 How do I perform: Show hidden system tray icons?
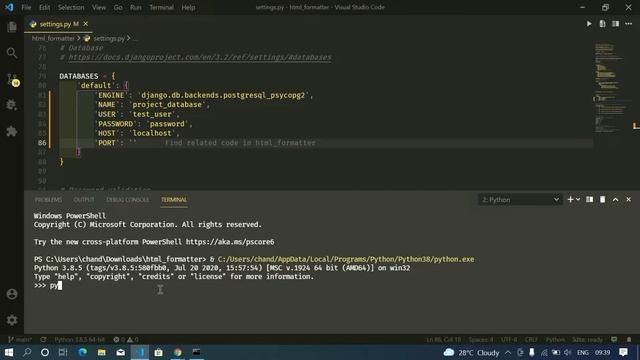coord(508,352)
